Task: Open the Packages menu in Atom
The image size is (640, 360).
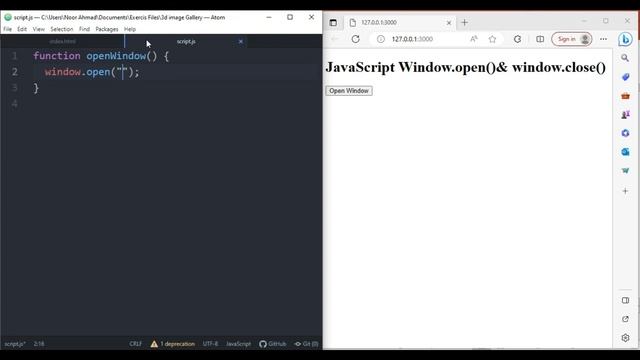Action: pyautogui.click(x=107, y=29)
